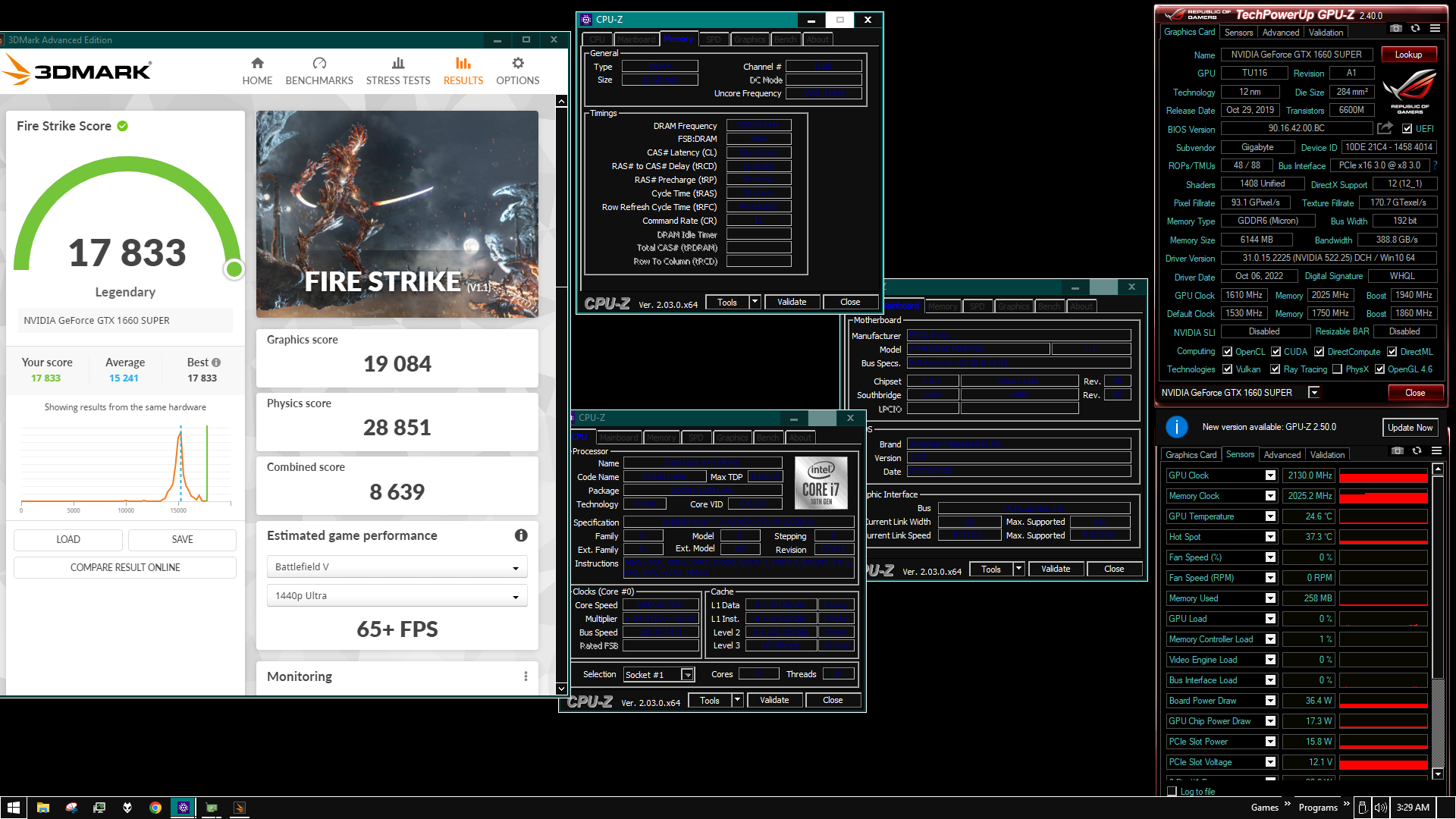This screenshot has width=1456, height=819.
Task: Open the hamburger menu in the GPU-Z Sensors window
Action: tap(1436, 450)
